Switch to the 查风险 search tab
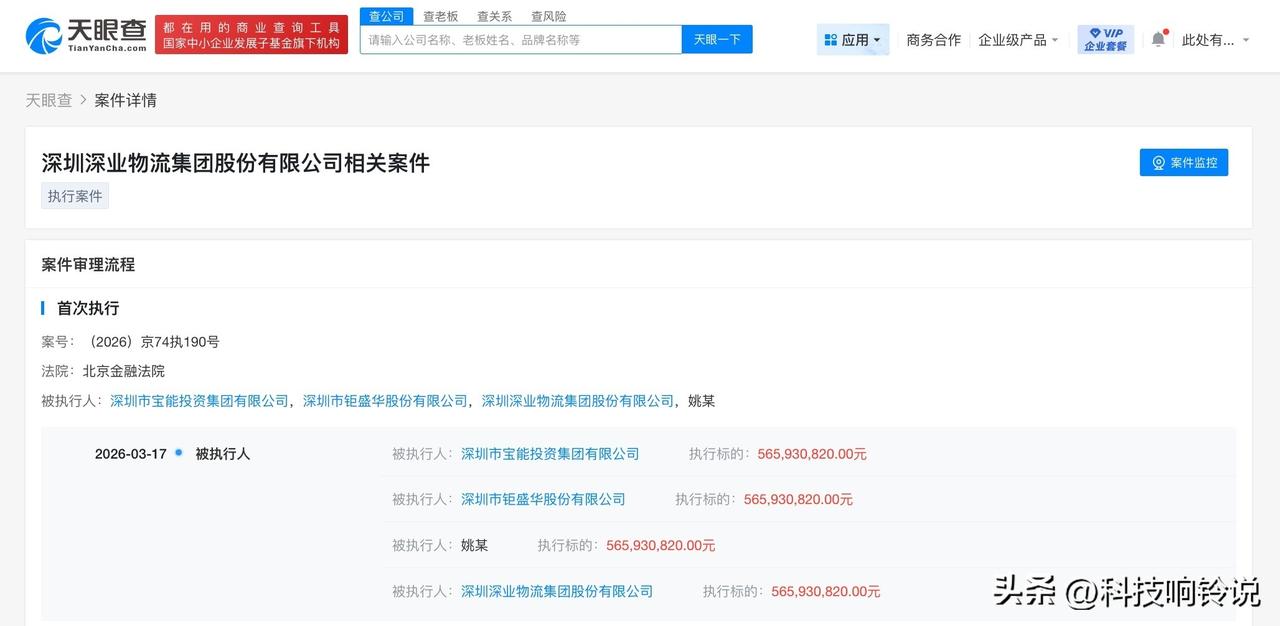Image resolution: width=1280 pixels, height=626 pixels. [x=548, y=16]
